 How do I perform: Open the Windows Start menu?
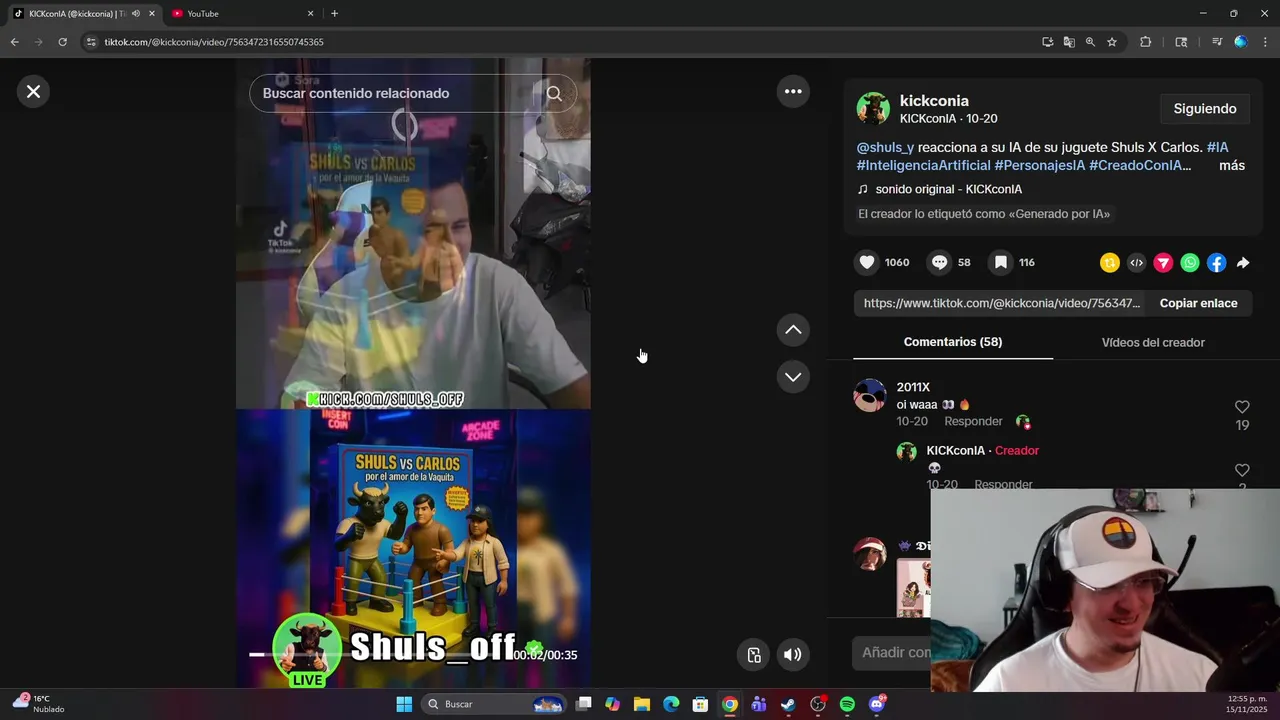tap(404, 704)
